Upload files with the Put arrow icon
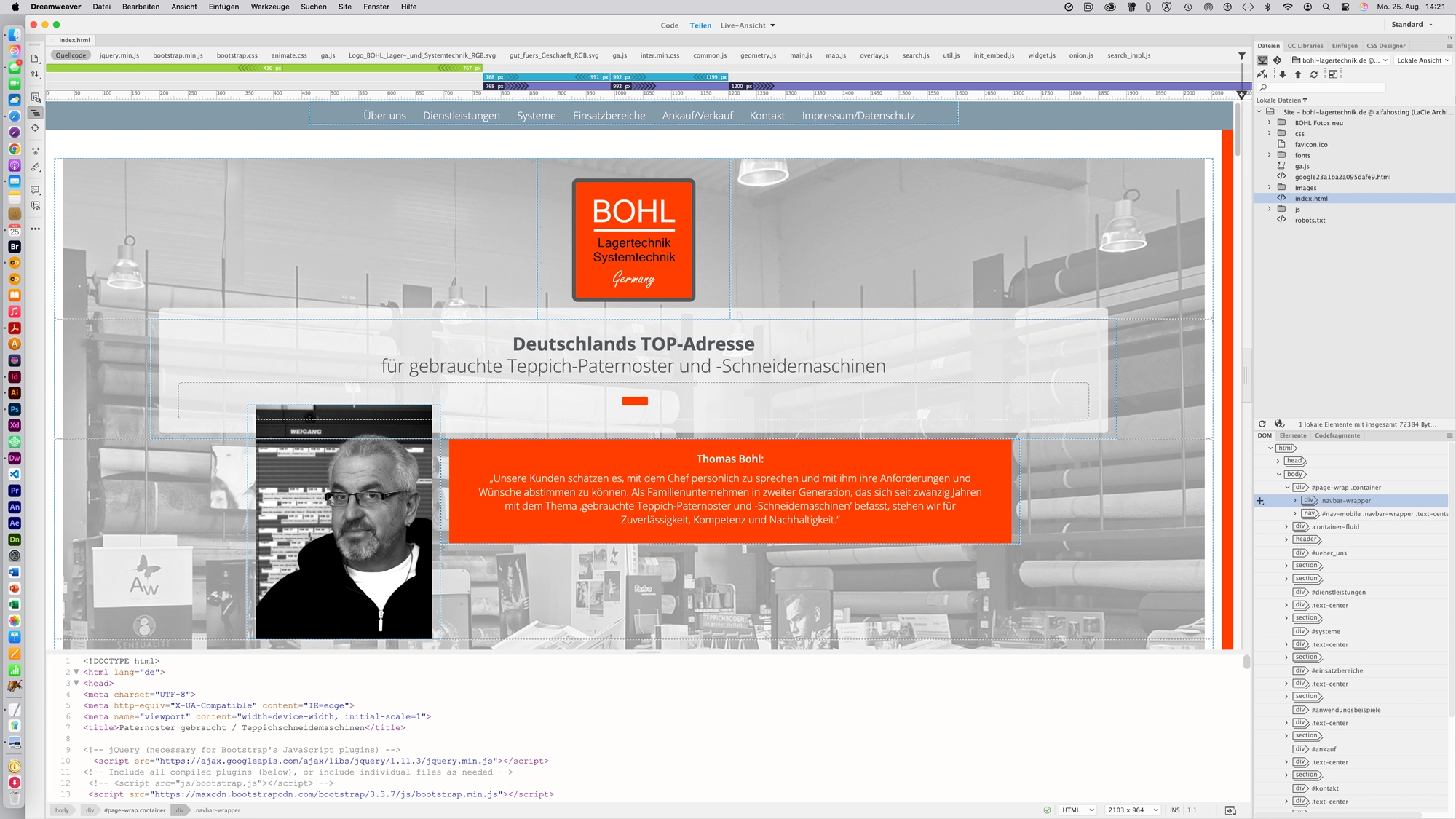The width and height of the screenshot is (1456, 819). [x=1298, y=74]
